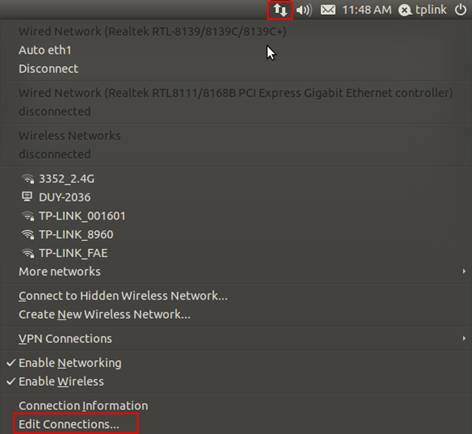The image size is (472, 434).
Task: Click the wifi icon beside TP-LINK_8960
Action: point(28,235)
